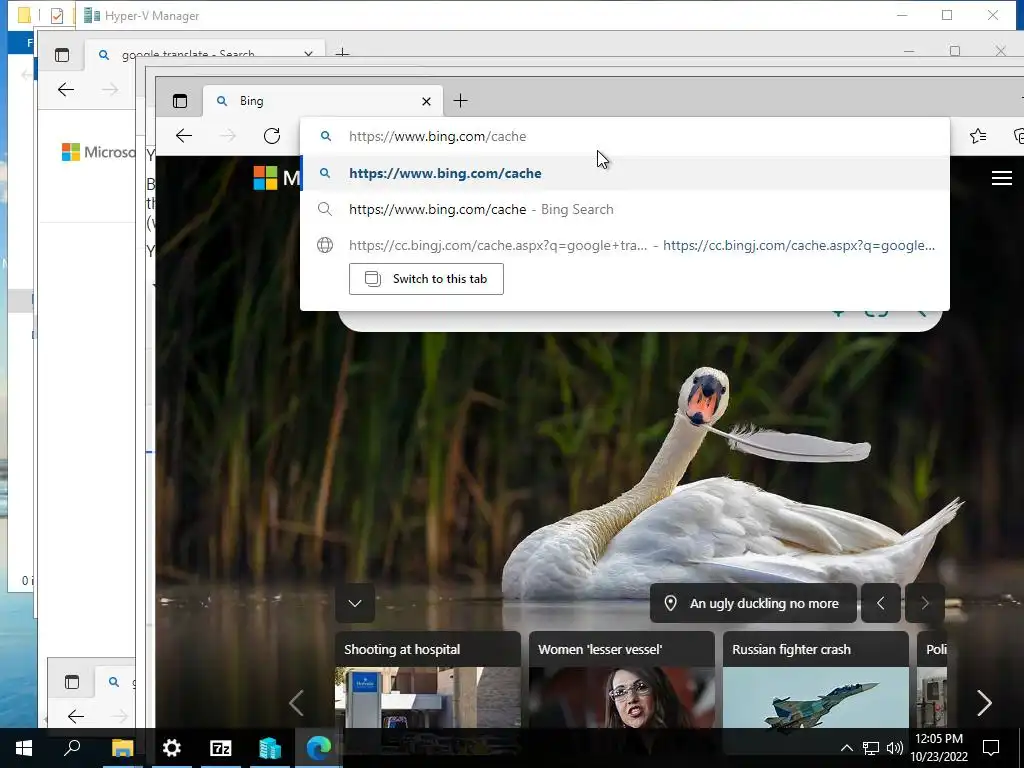Open Hyper-V Manager from the taskbar
The image size is (1024, 768).
coord(270,748)
